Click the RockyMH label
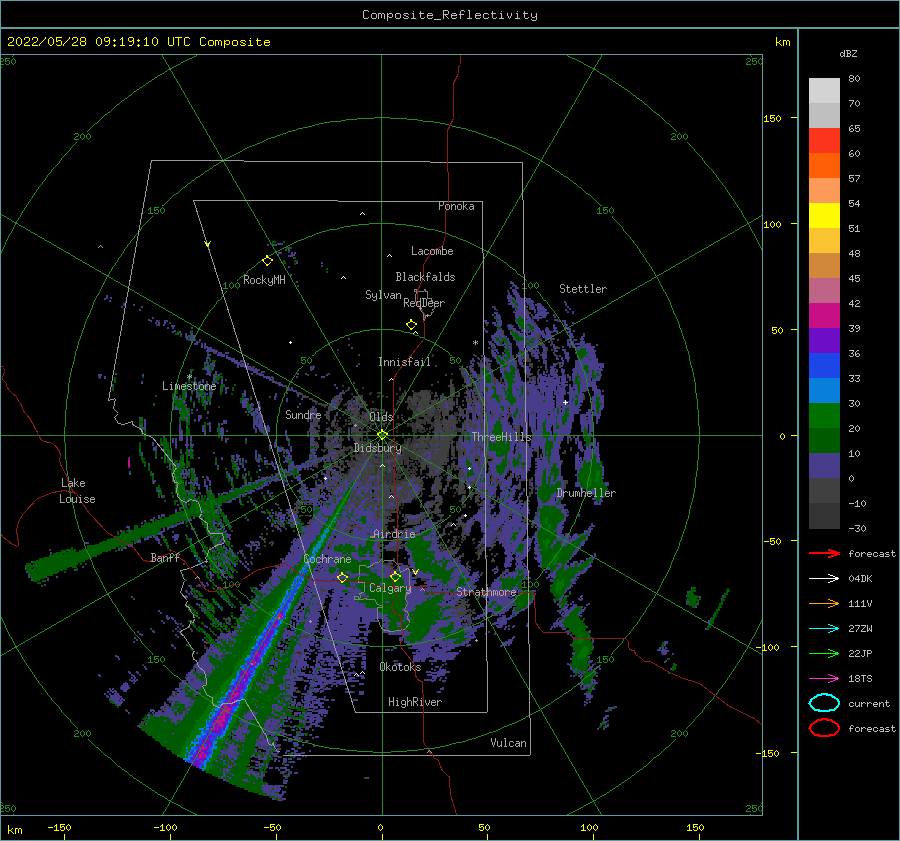 point(264,280)
